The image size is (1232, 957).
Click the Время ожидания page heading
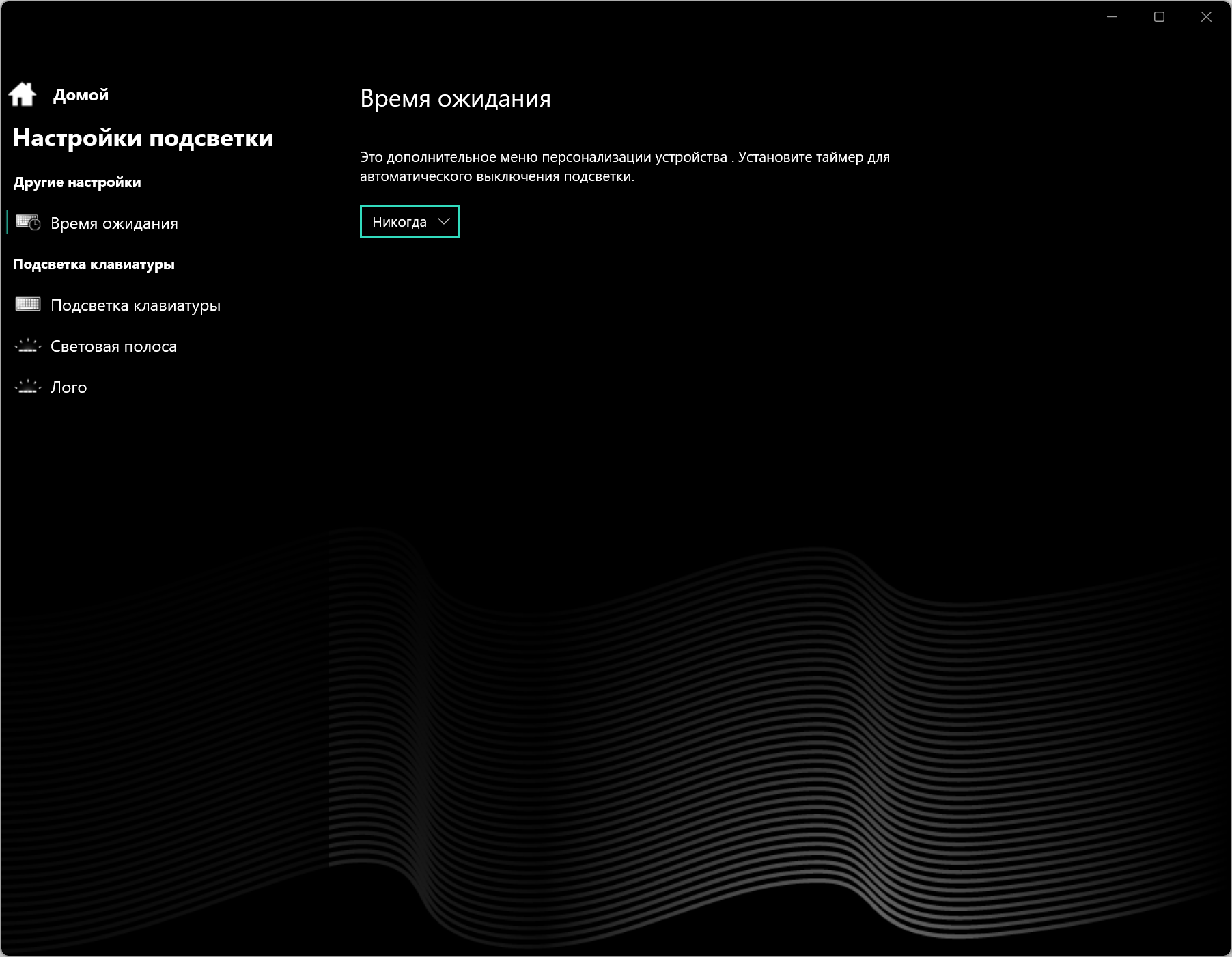tap(456, 98)
